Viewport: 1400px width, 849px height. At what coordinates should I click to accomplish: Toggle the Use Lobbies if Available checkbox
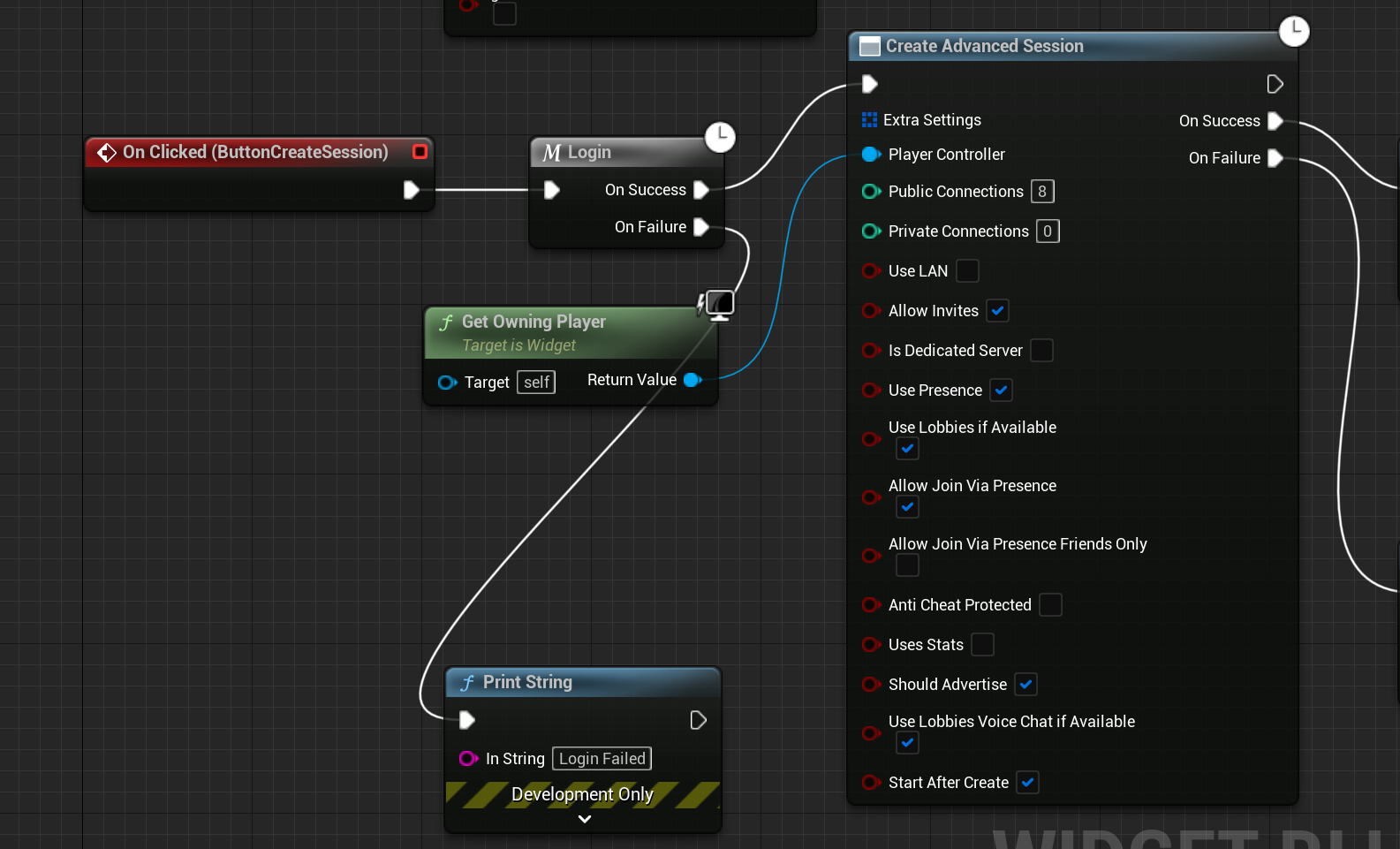click(x=907, y=449)
